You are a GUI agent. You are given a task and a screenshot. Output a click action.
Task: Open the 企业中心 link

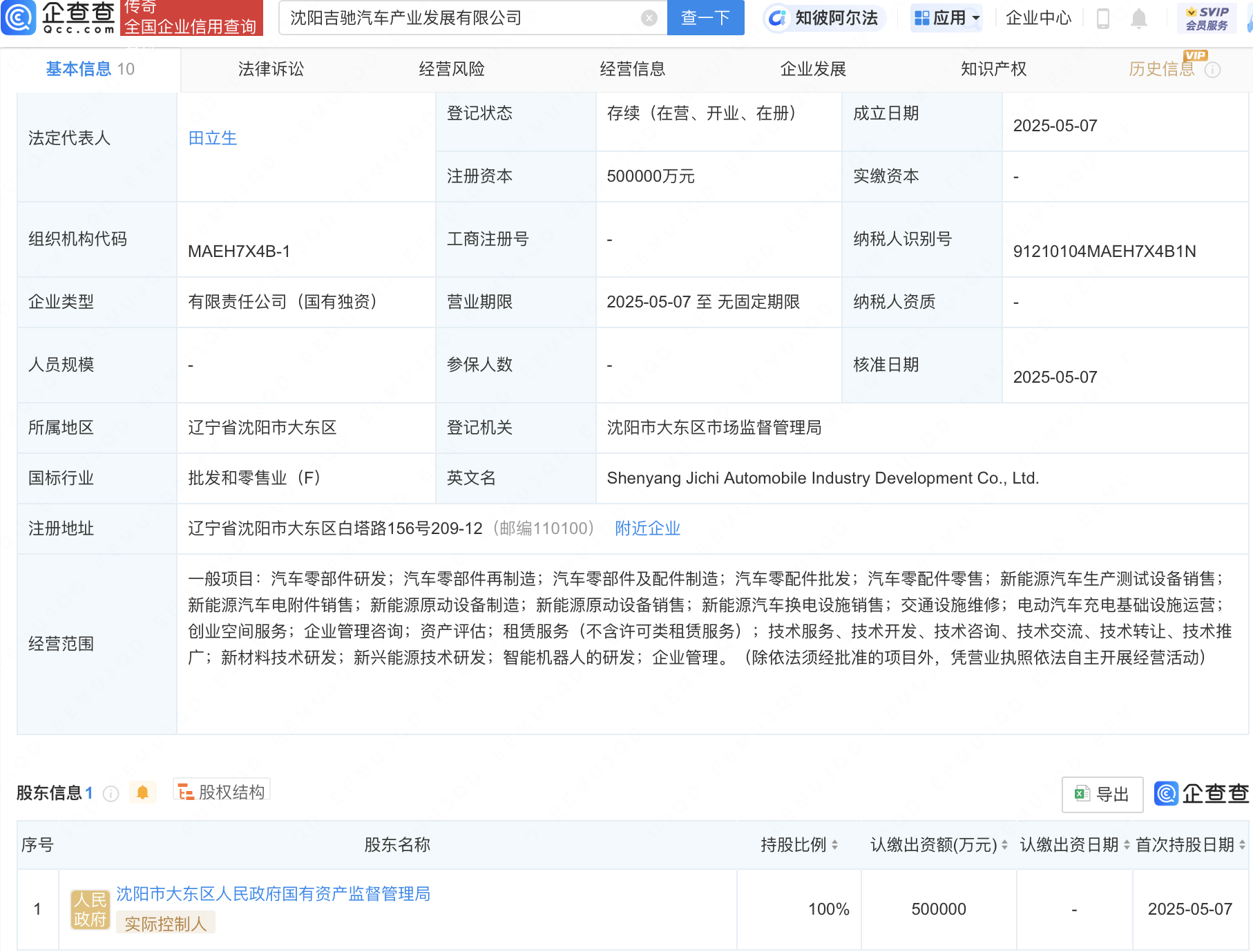(1038, 18)
